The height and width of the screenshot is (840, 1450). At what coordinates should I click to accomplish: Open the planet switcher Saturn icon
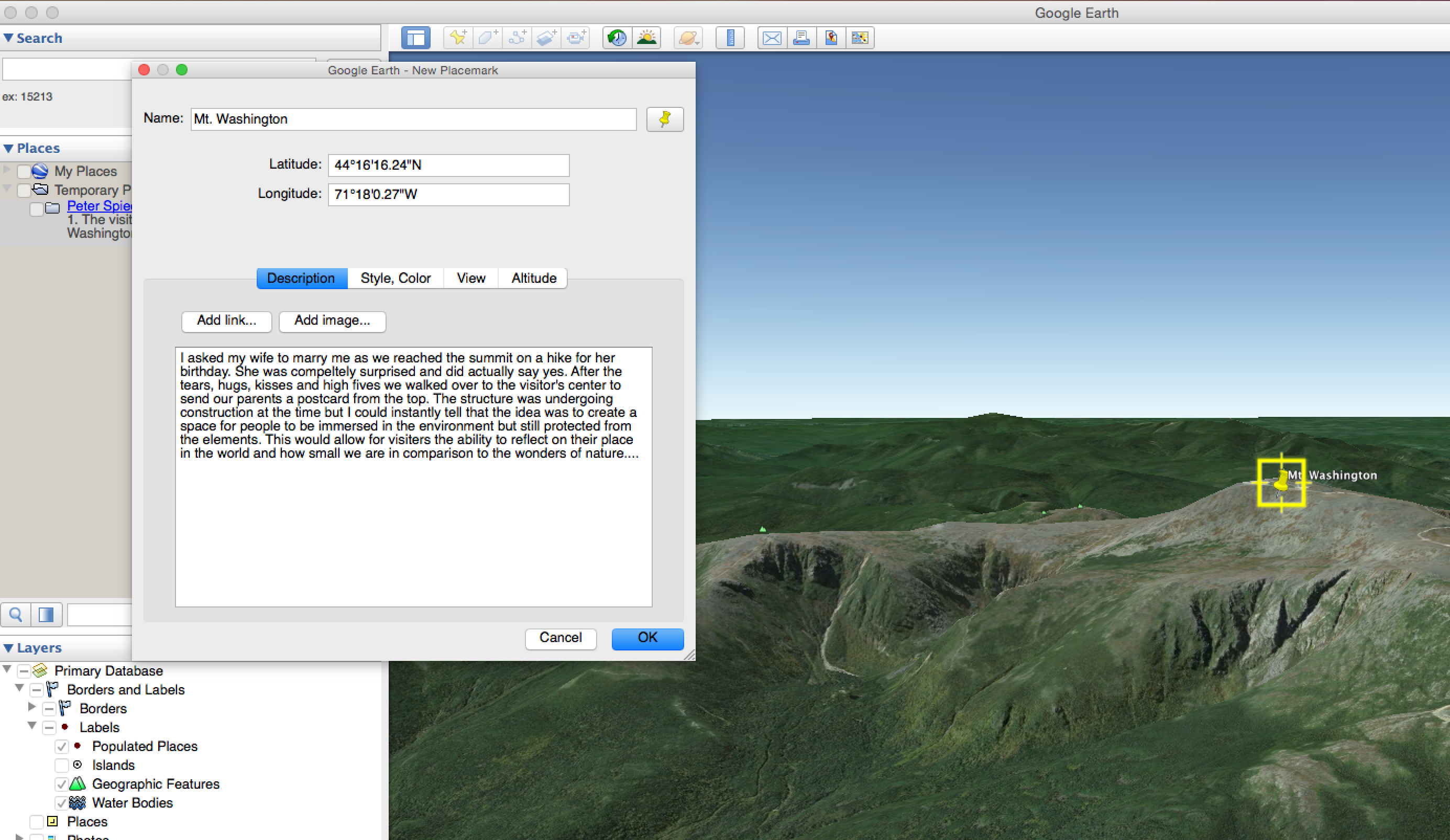pyautogui.click(x=688, y=38)
